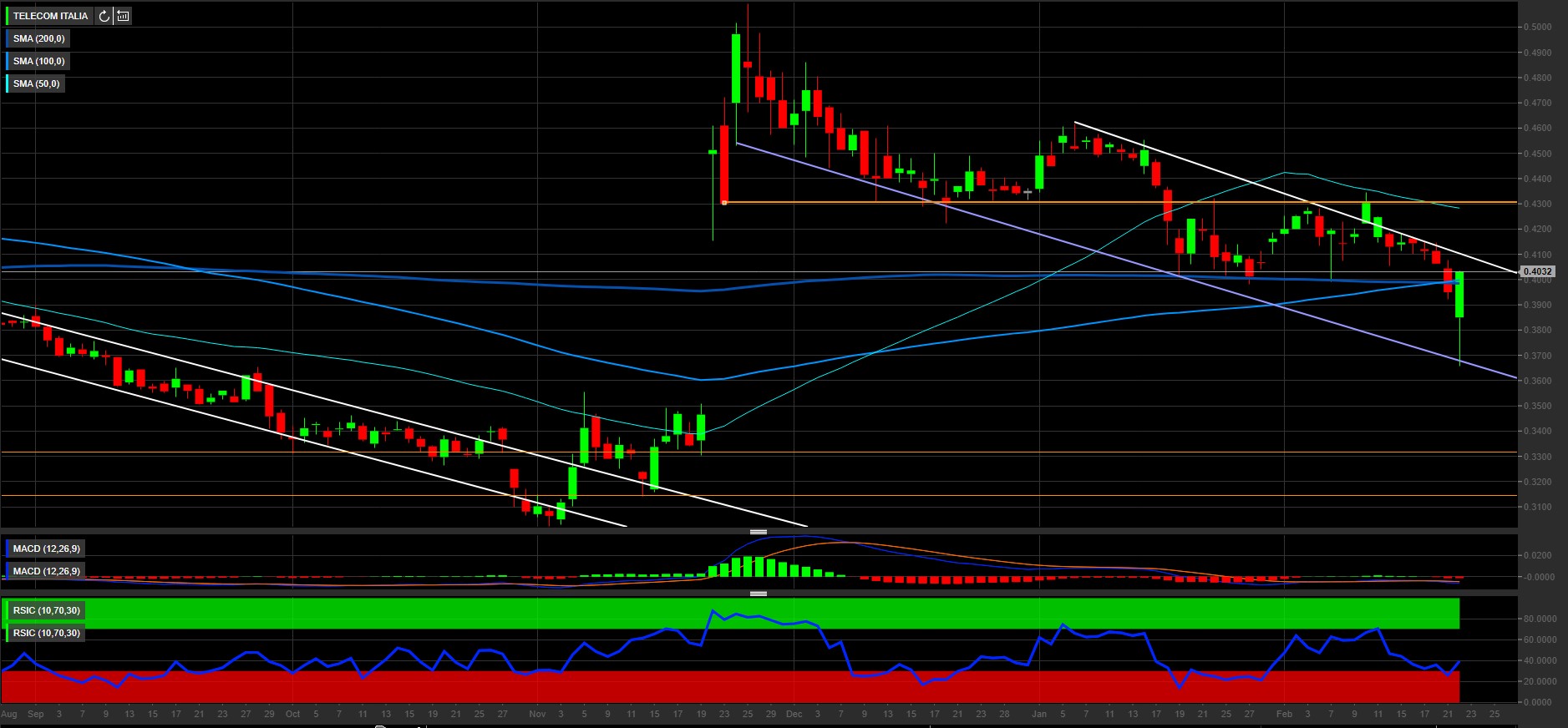Grab the divider handle above the RSIC panel
The width and height of the screenshot is (1568, 728).
coord(759,594)
